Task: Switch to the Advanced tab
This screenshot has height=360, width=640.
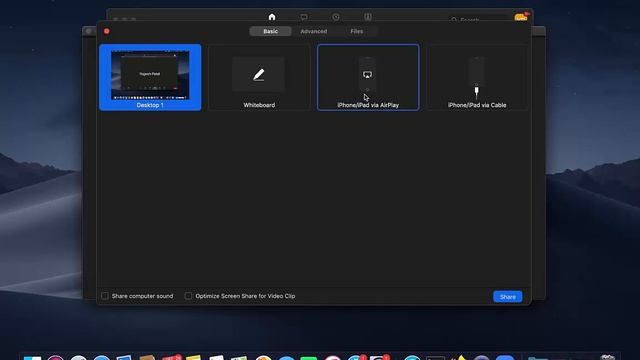Action: (313, 31)
